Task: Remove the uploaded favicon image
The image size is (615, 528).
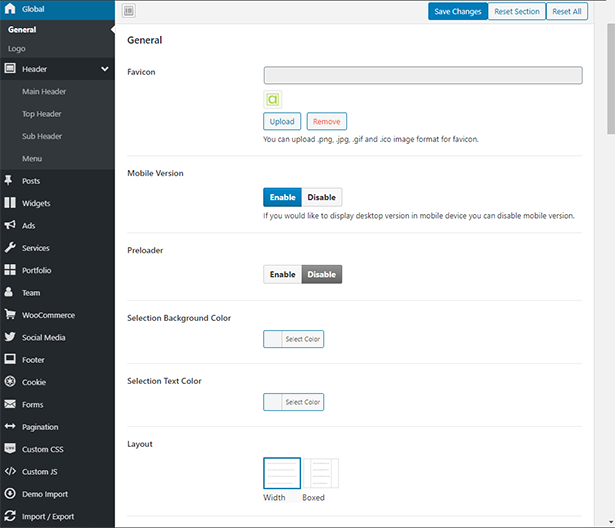Action: tap(326, 121)
